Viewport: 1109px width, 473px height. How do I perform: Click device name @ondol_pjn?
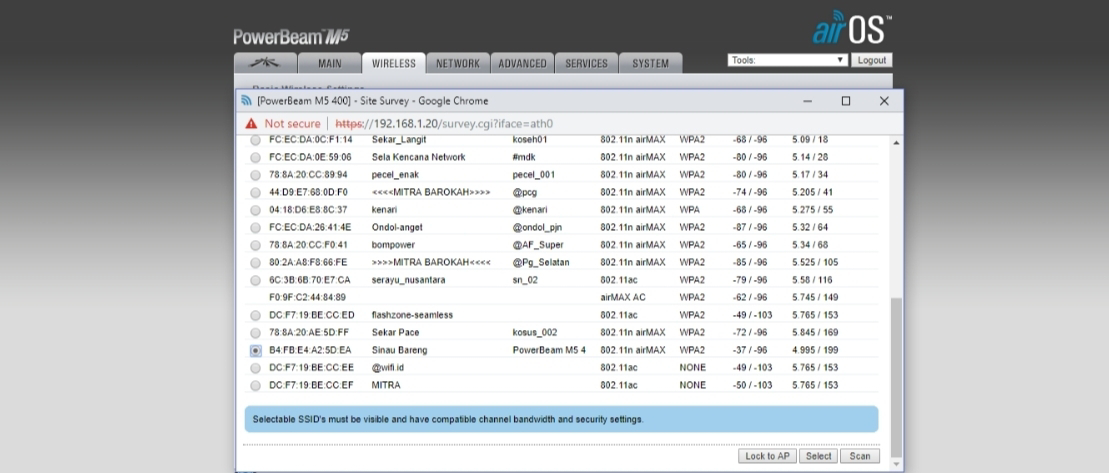point(537,228)
